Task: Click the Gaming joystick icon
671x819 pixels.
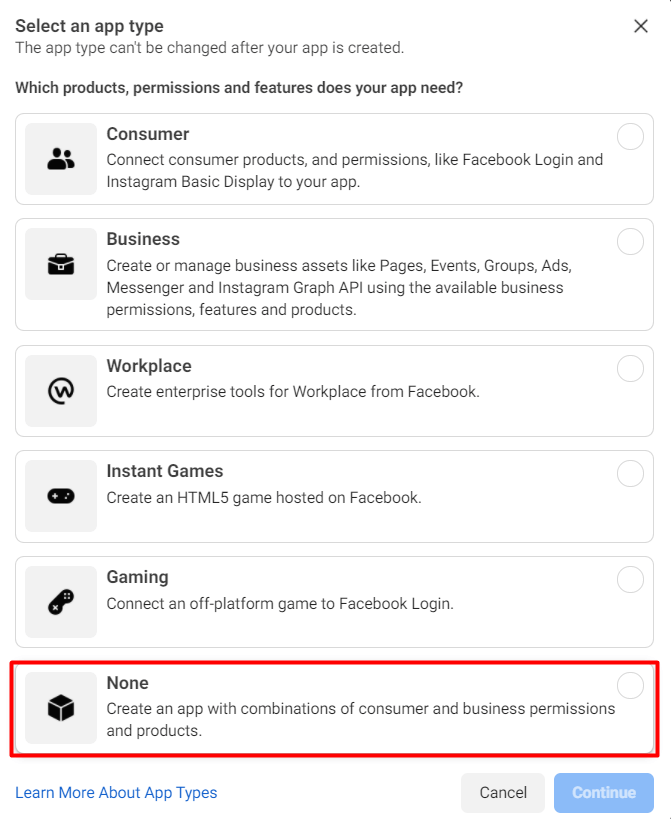Action: point(61,602)
